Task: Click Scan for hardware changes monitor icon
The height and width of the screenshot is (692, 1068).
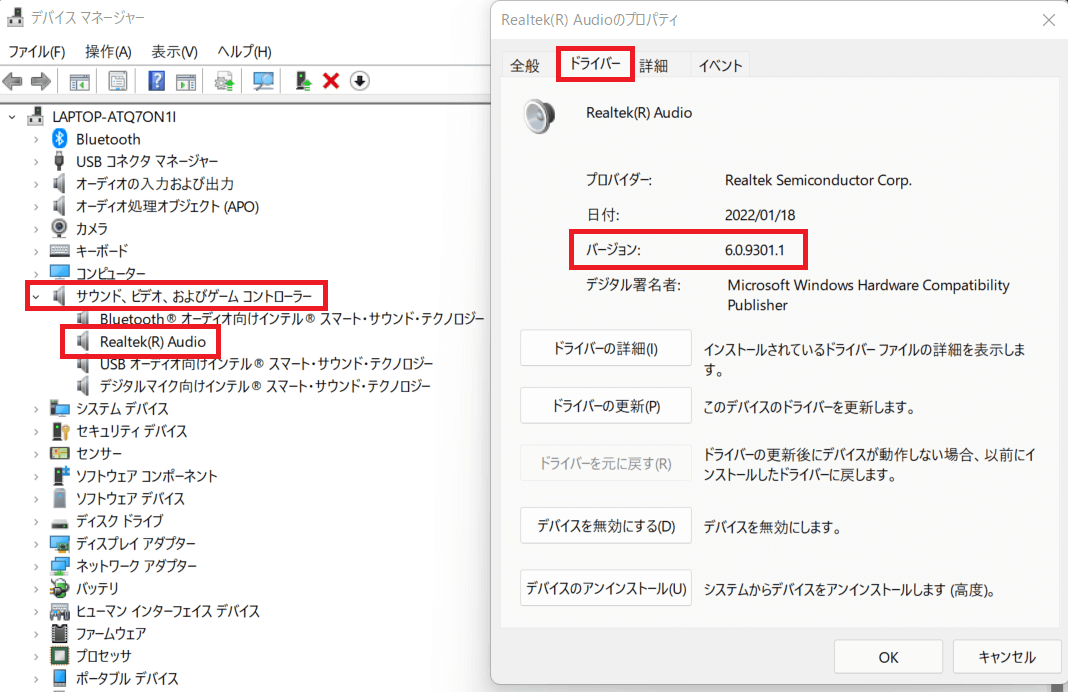Action: click(263, 82)
